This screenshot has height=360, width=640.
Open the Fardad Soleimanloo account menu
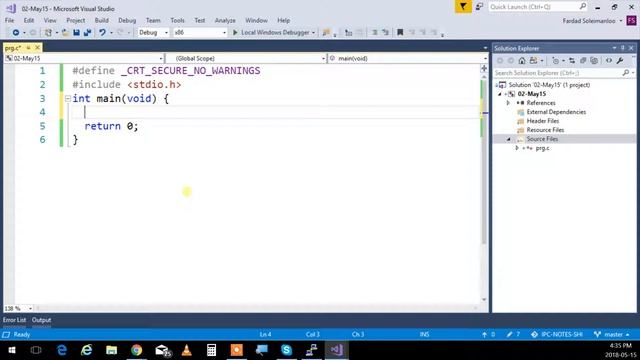(x=592, y=21)
